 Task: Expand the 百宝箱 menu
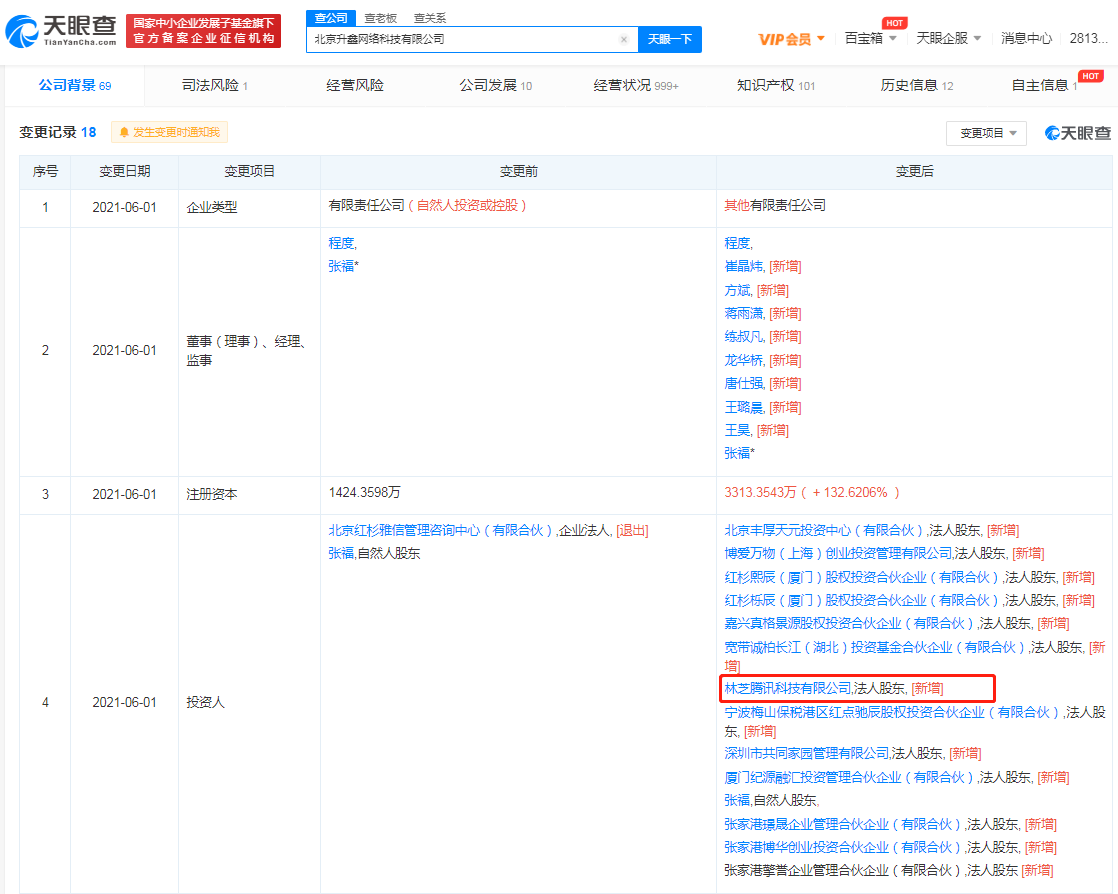[870, 38]
